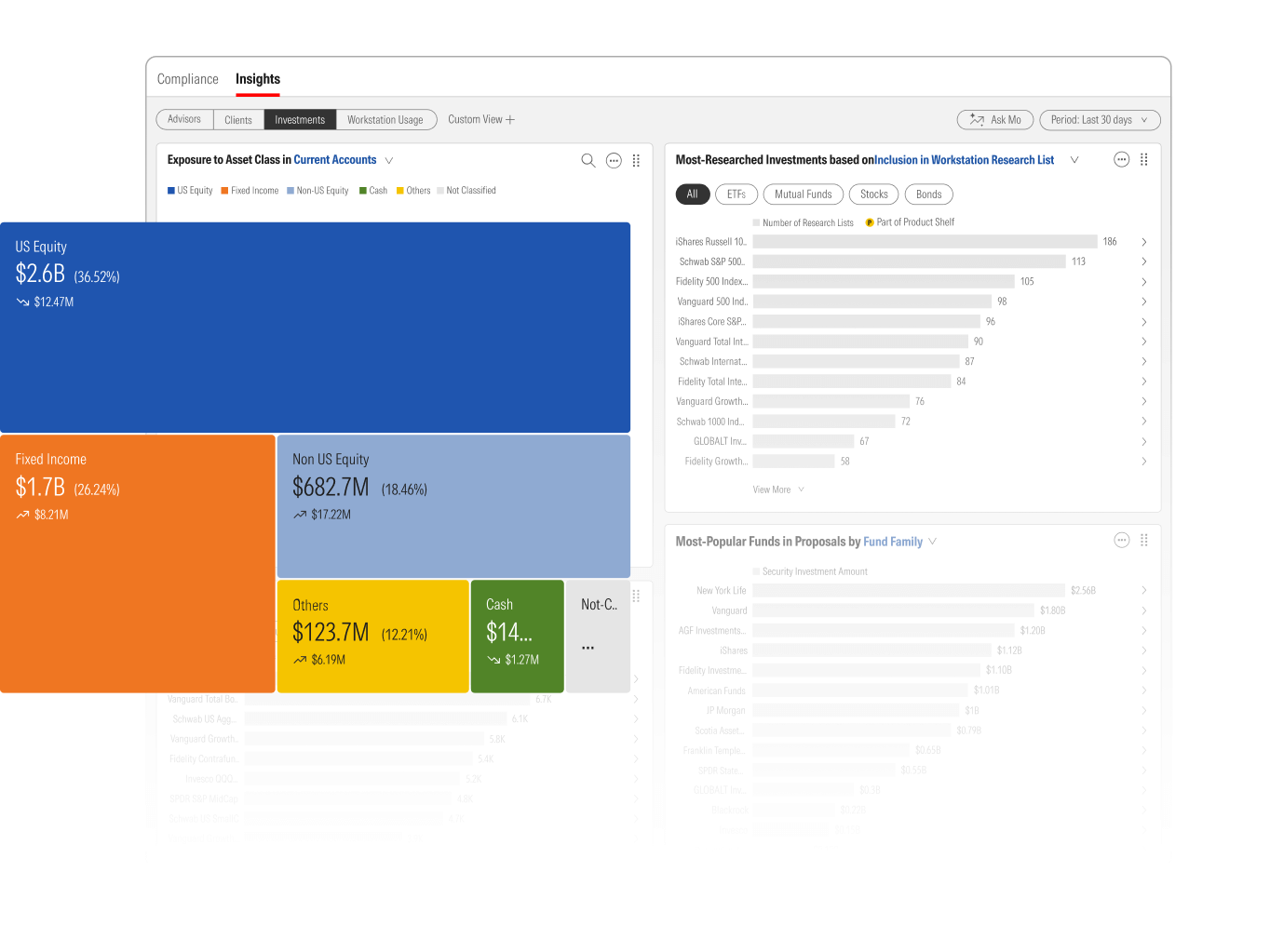Open more options for Most-Popular Funds panel
Image resolution: width=1270 pixels, height=952 pixels.
coord(1121,541)
